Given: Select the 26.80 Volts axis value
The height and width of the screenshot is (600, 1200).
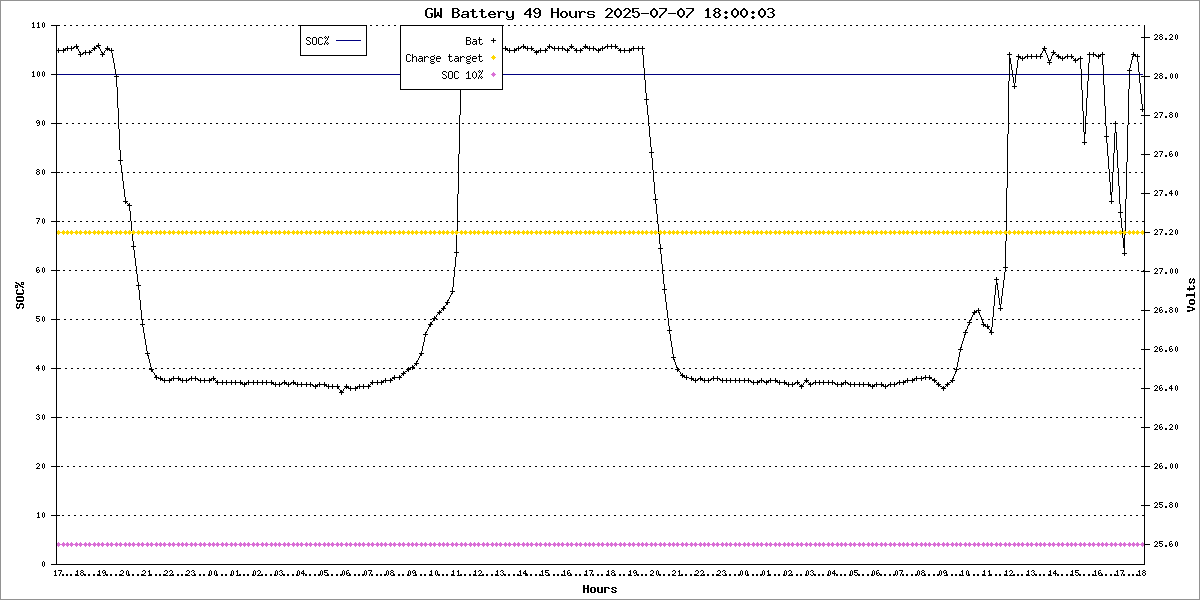Looking at the screenshot, I should click(x=1166, y=310).
